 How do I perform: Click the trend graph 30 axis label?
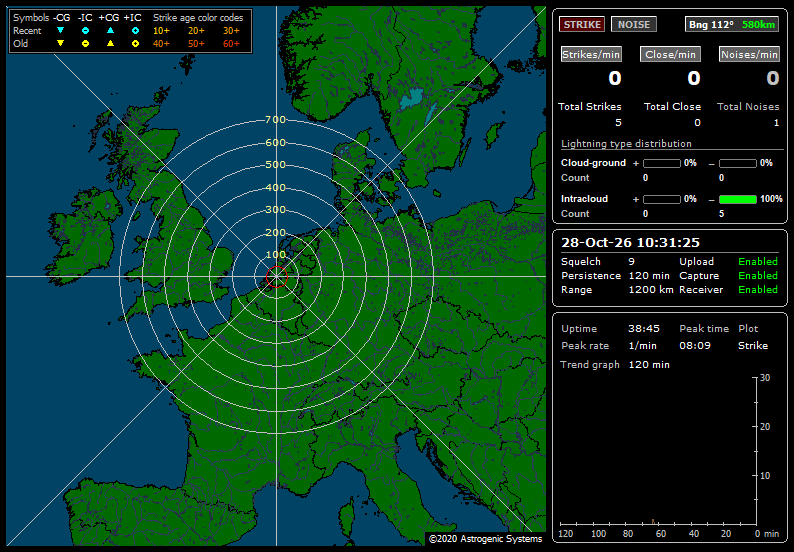click(765, 378)
